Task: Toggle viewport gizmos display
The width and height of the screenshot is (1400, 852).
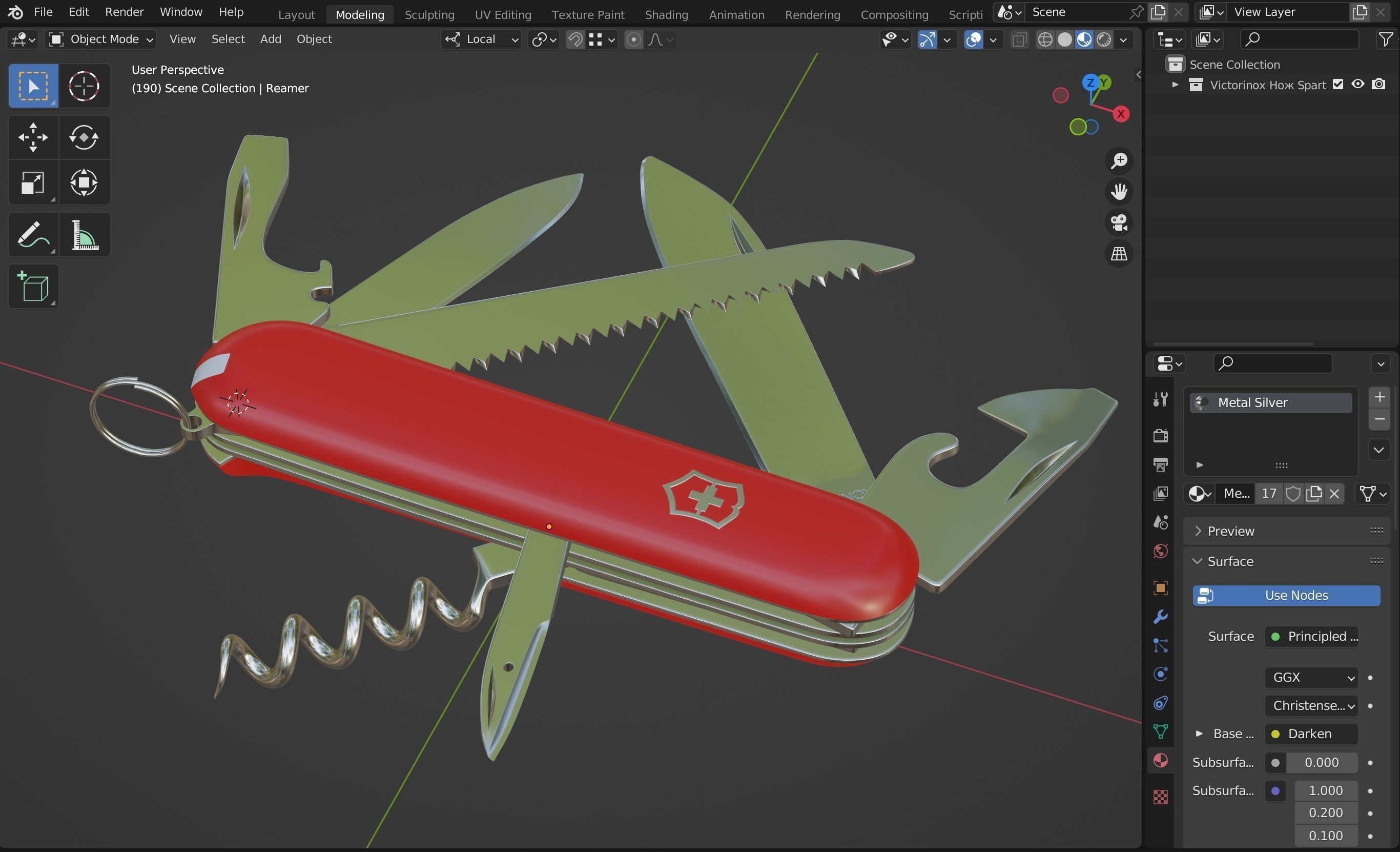Action: coord(928,39)
